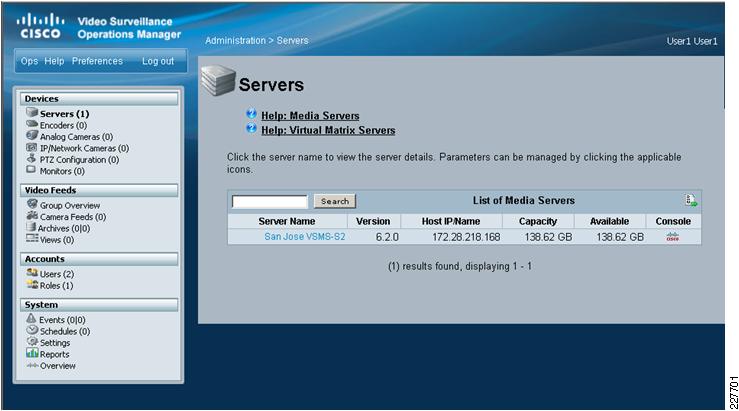Open Roles (1) under Accounts
The height and width of the screenshot is (411, 739).
pyautogui.click(x=57, y=286)
